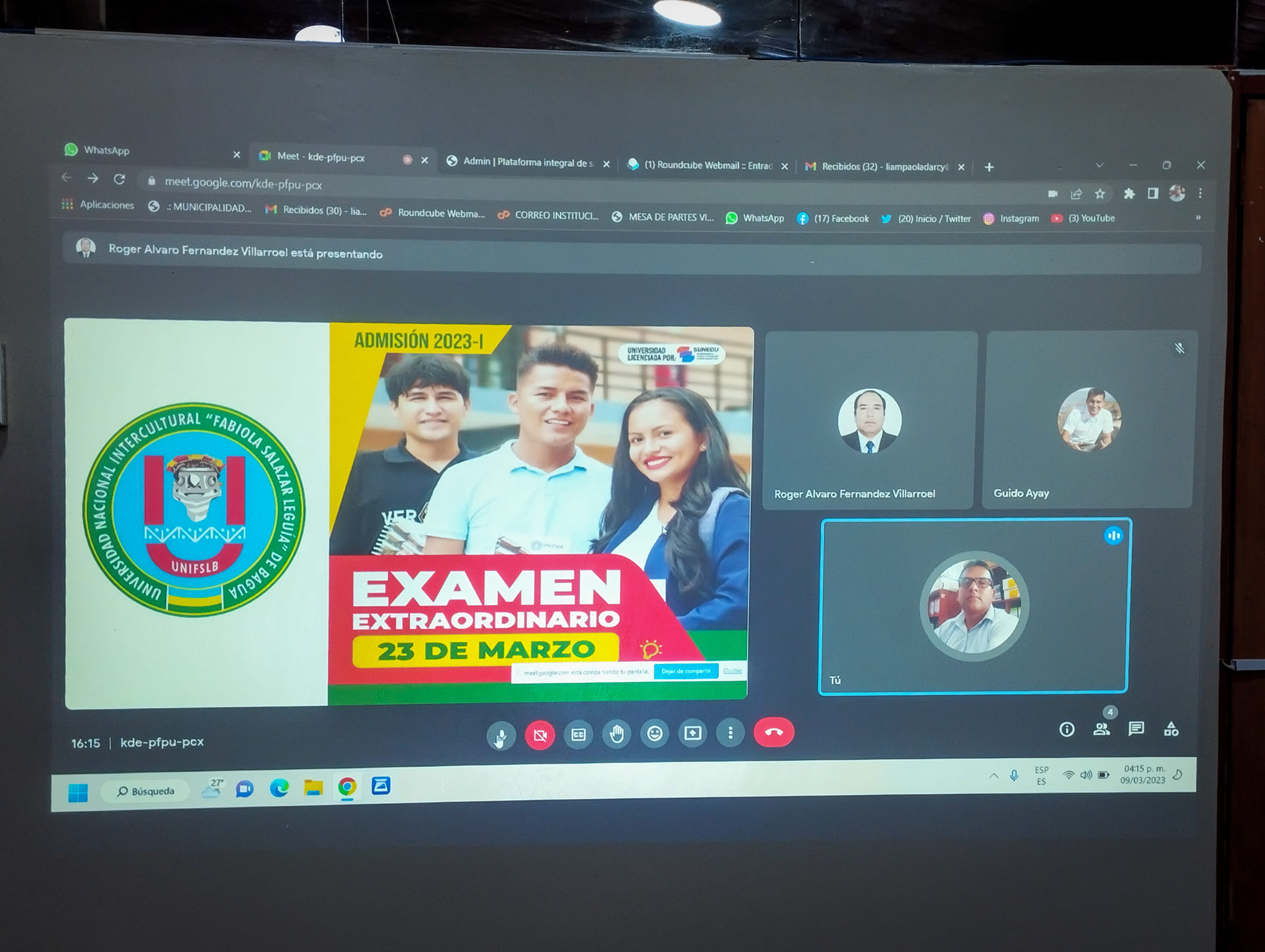
Task: Open CORREO INSTITUCI... bookmark
Action: [548, 215]
